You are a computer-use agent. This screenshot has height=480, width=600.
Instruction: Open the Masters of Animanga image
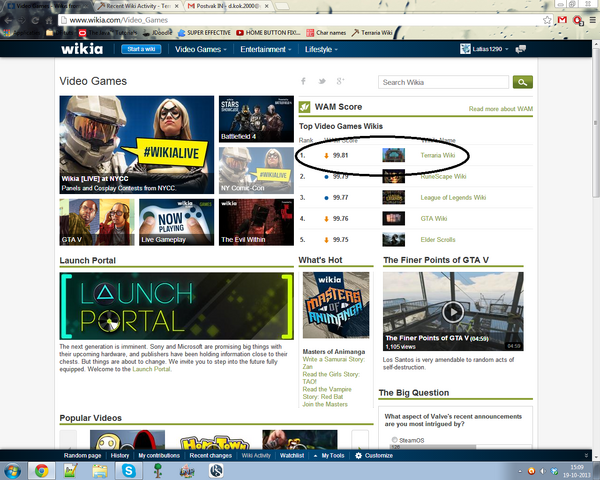coord(336,305)
